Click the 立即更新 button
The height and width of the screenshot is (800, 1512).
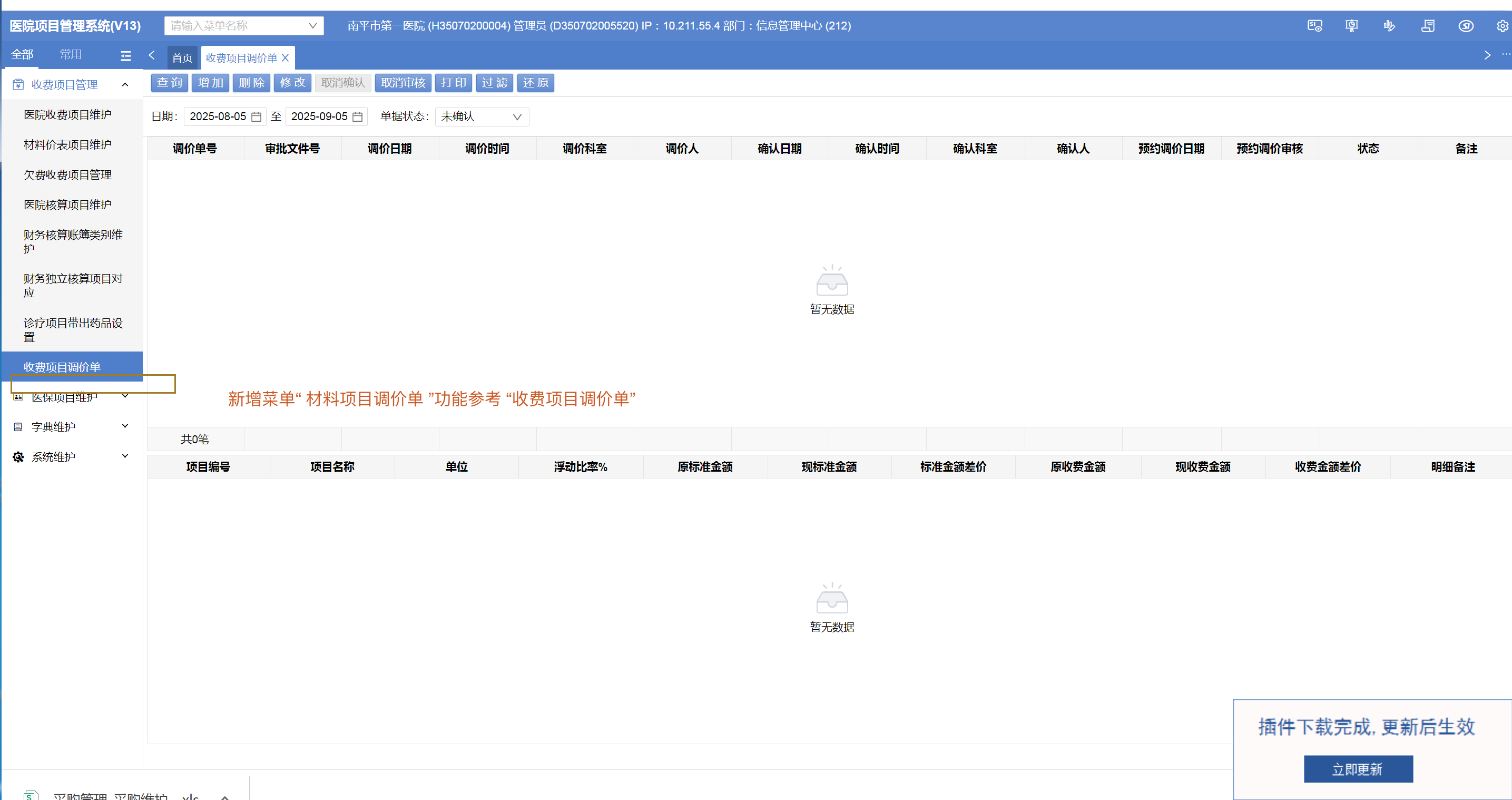(1358, 769)
